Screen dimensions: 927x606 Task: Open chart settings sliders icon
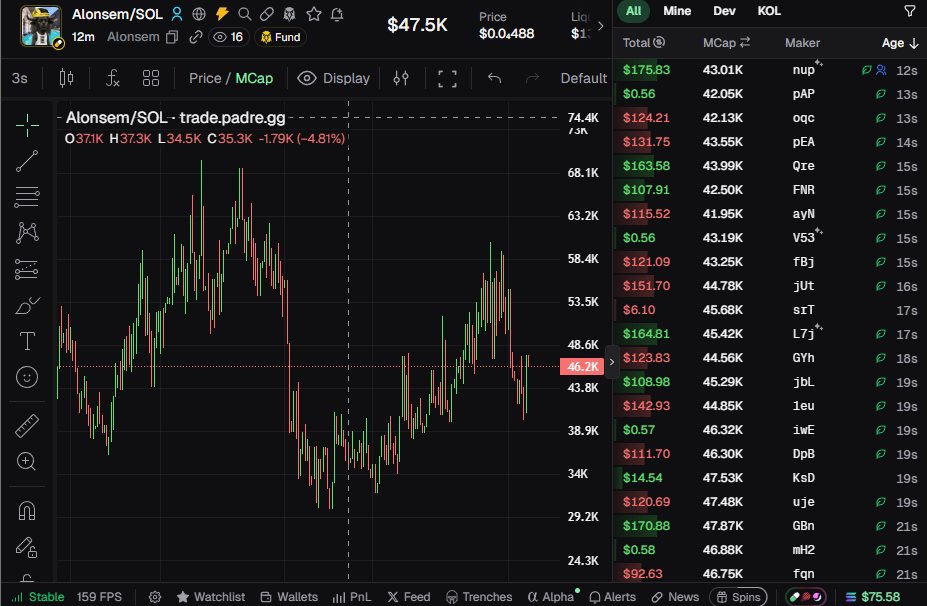pyautogui.click(x=401, y=78)
